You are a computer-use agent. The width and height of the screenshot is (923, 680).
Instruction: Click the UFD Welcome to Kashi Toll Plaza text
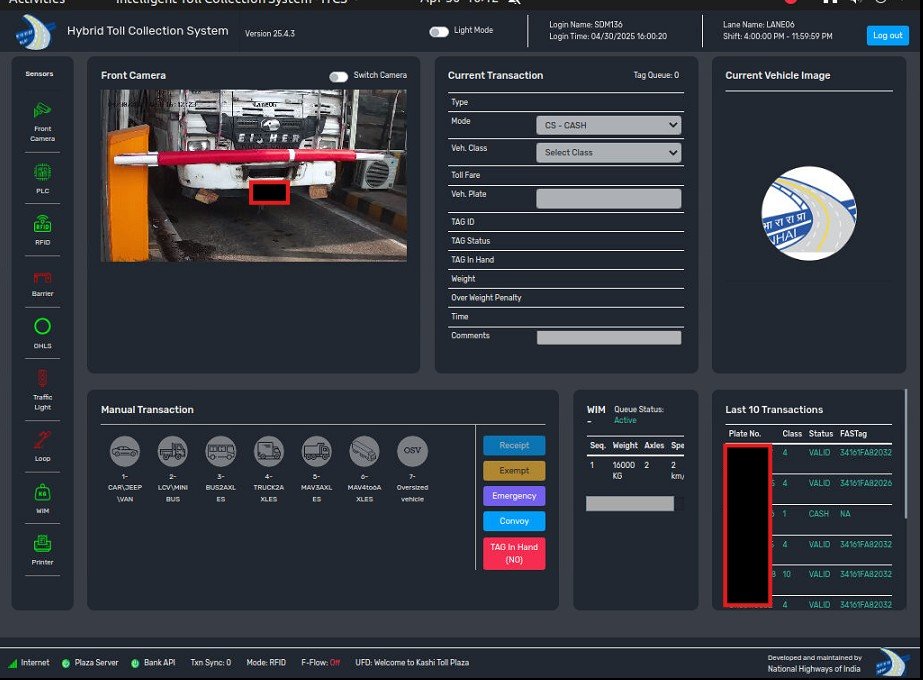(x=412, y=663)
